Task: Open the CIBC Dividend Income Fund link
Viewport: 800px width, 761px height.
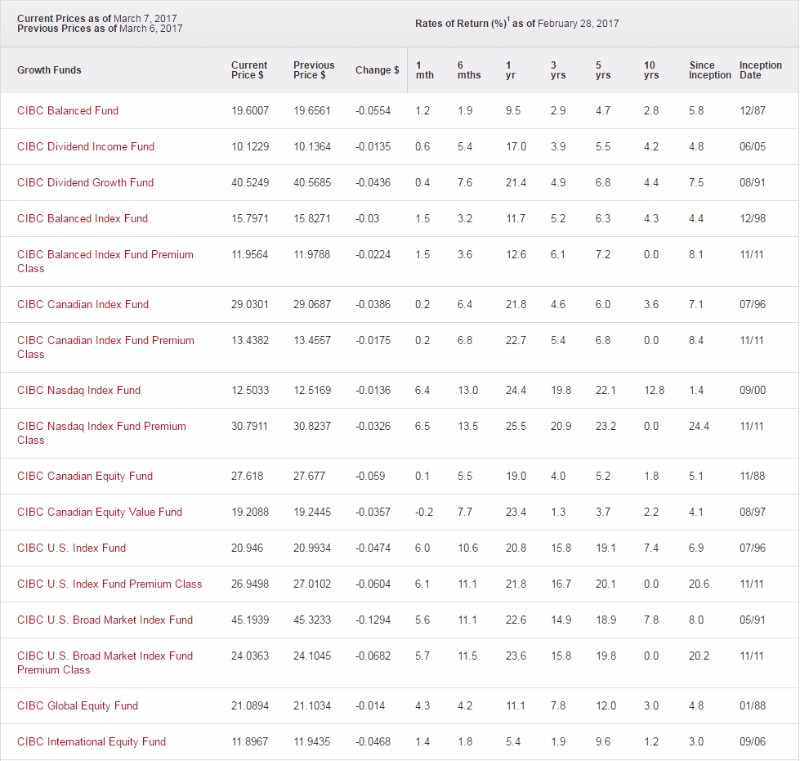Action: (86, 146)
